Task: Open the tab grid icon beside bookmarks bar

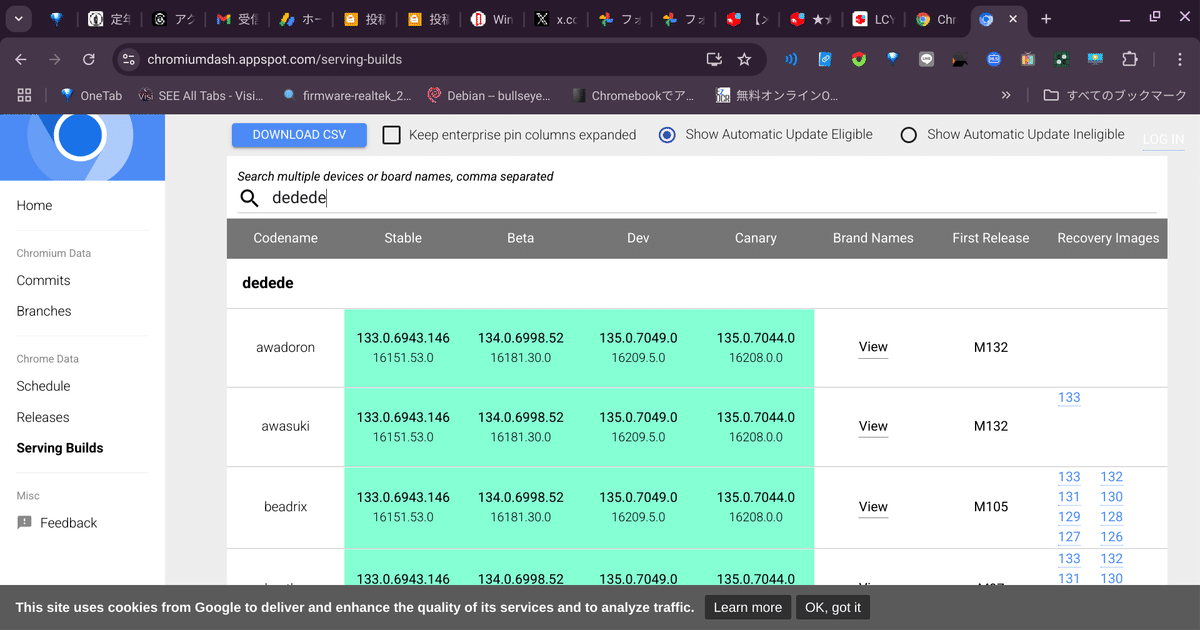Action: [24, 95]
